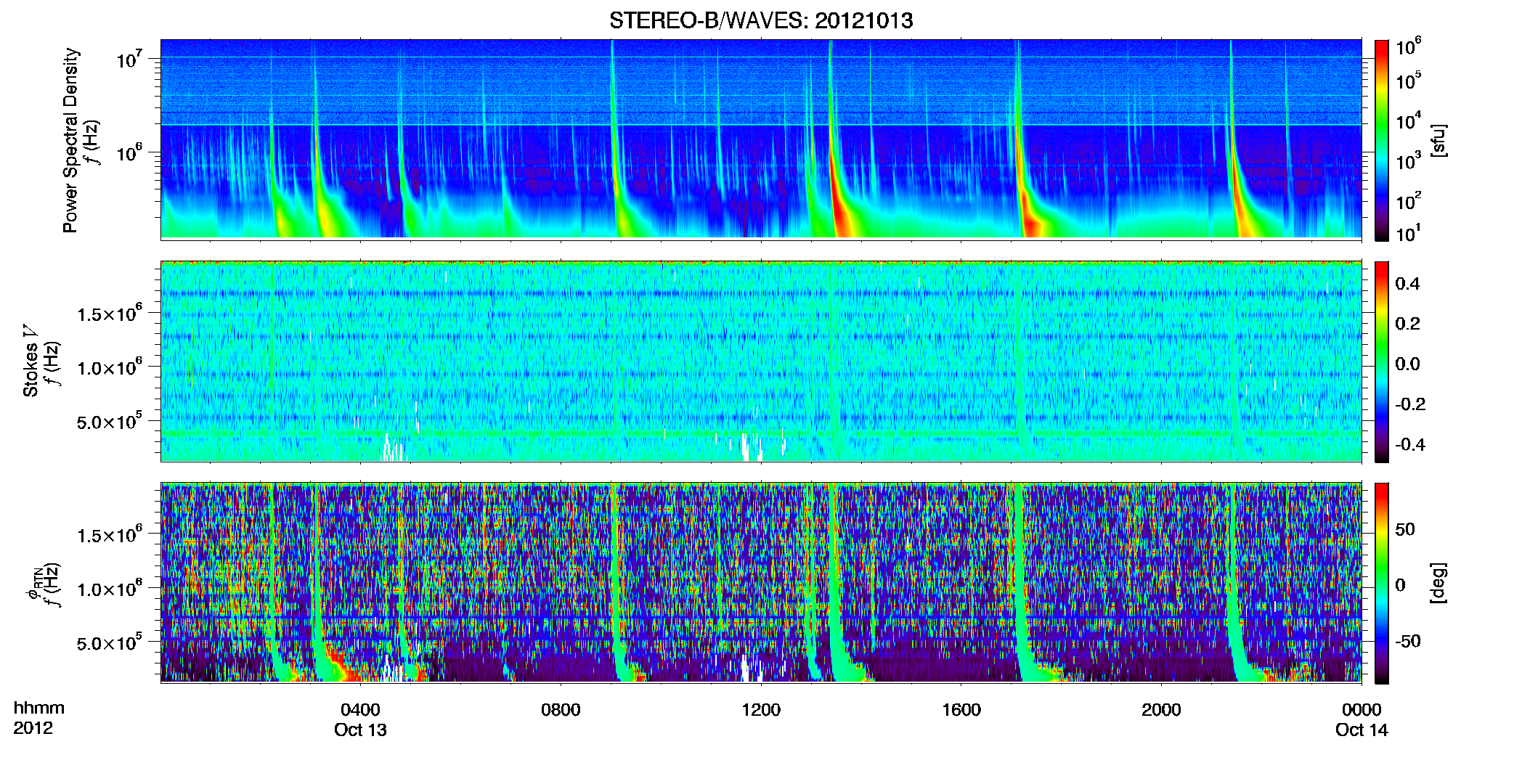Click the 10^5 label on sfu color bar
The height and width of the screenshot is (784, 1522).
[x=1409, y=80]
